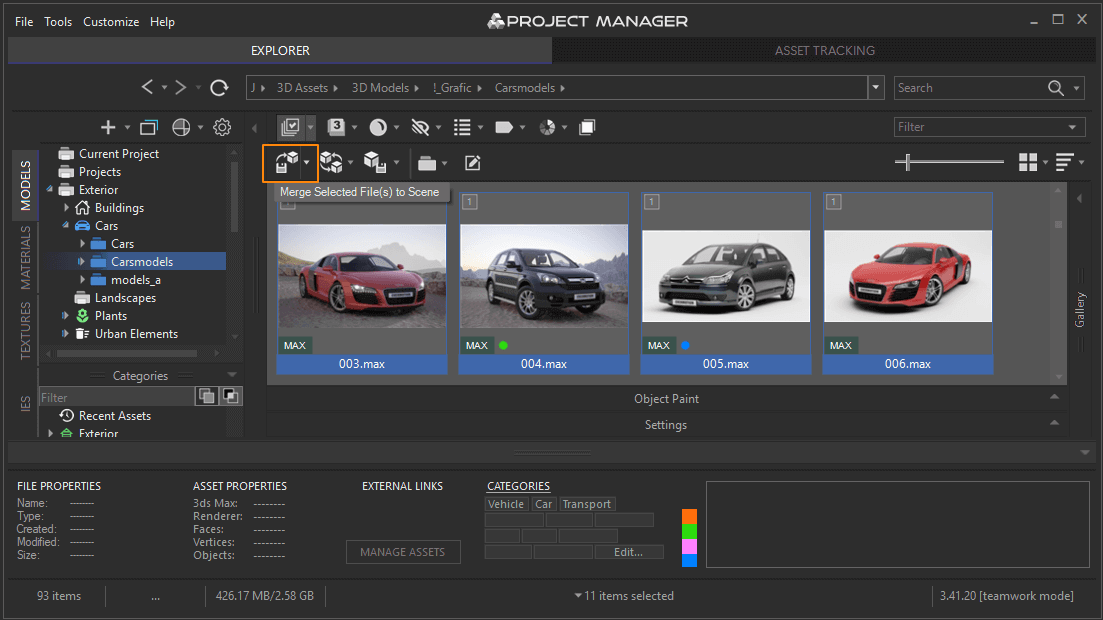The width and height of the screenshot is (1103, 620).
Task: Click the edit/rename pencil icon
Action: coord(472,162)
